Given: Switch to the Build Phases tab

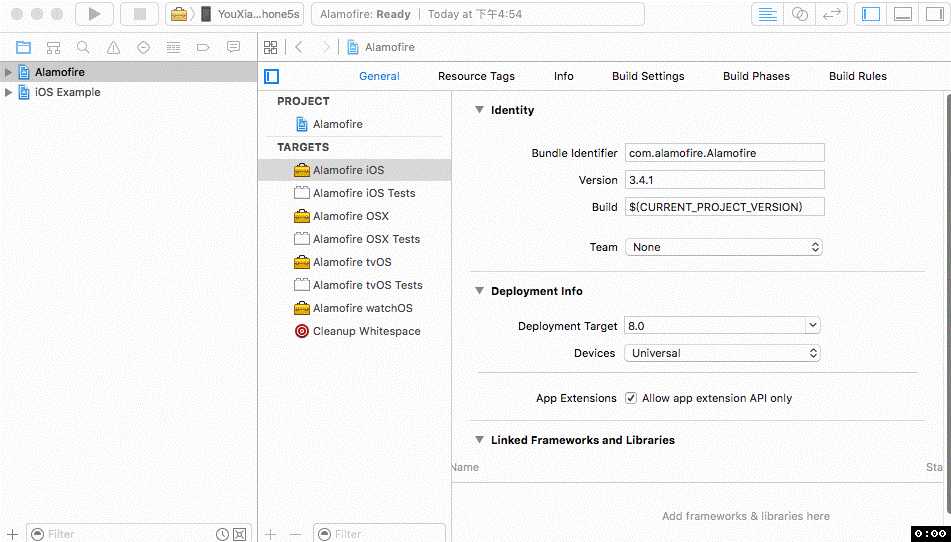Looking at the screenshot, I should tap(756, 76).
